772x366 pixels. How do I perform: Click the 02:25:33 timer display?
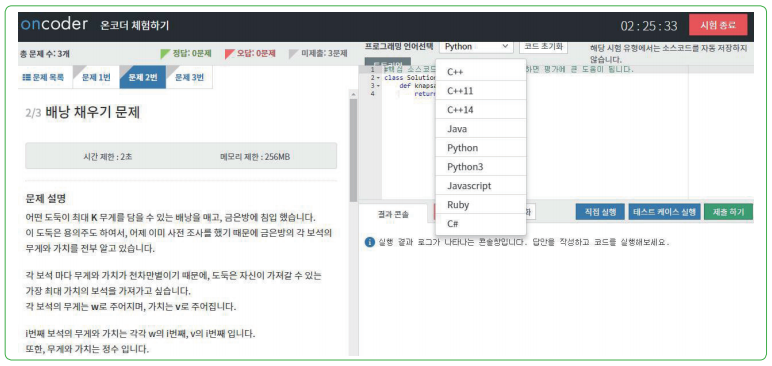click(649, 26)
